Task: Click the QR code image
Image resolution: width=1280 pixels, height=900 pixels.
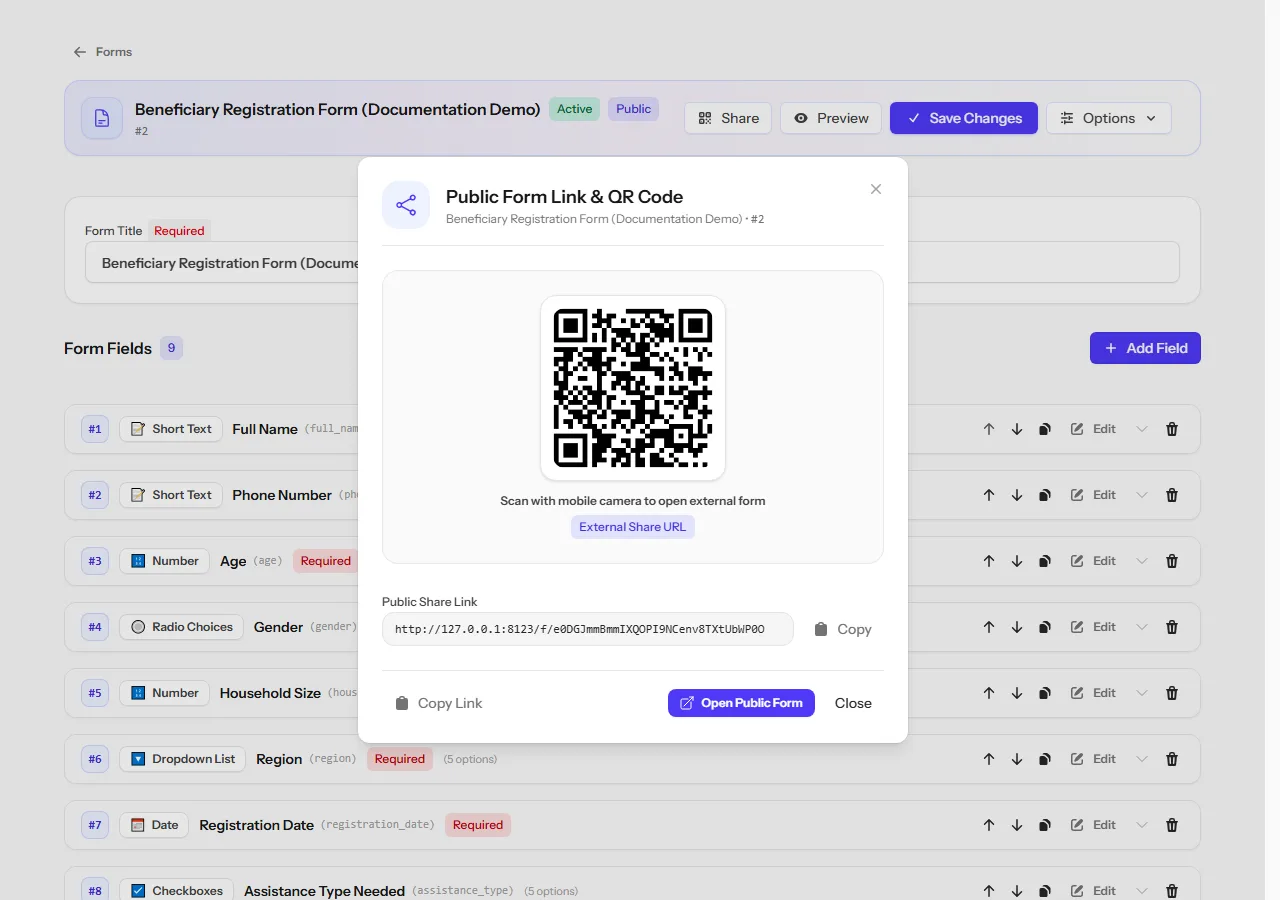Action: pos(633,388)
